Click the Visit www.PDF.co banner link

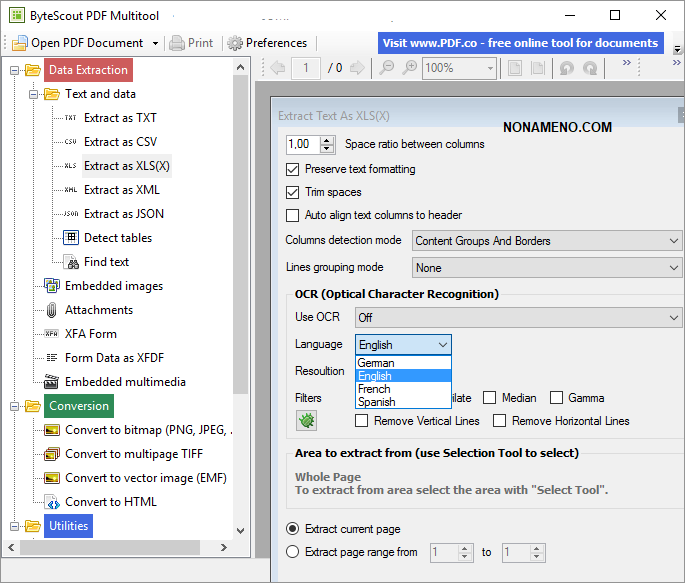[520, 43]
